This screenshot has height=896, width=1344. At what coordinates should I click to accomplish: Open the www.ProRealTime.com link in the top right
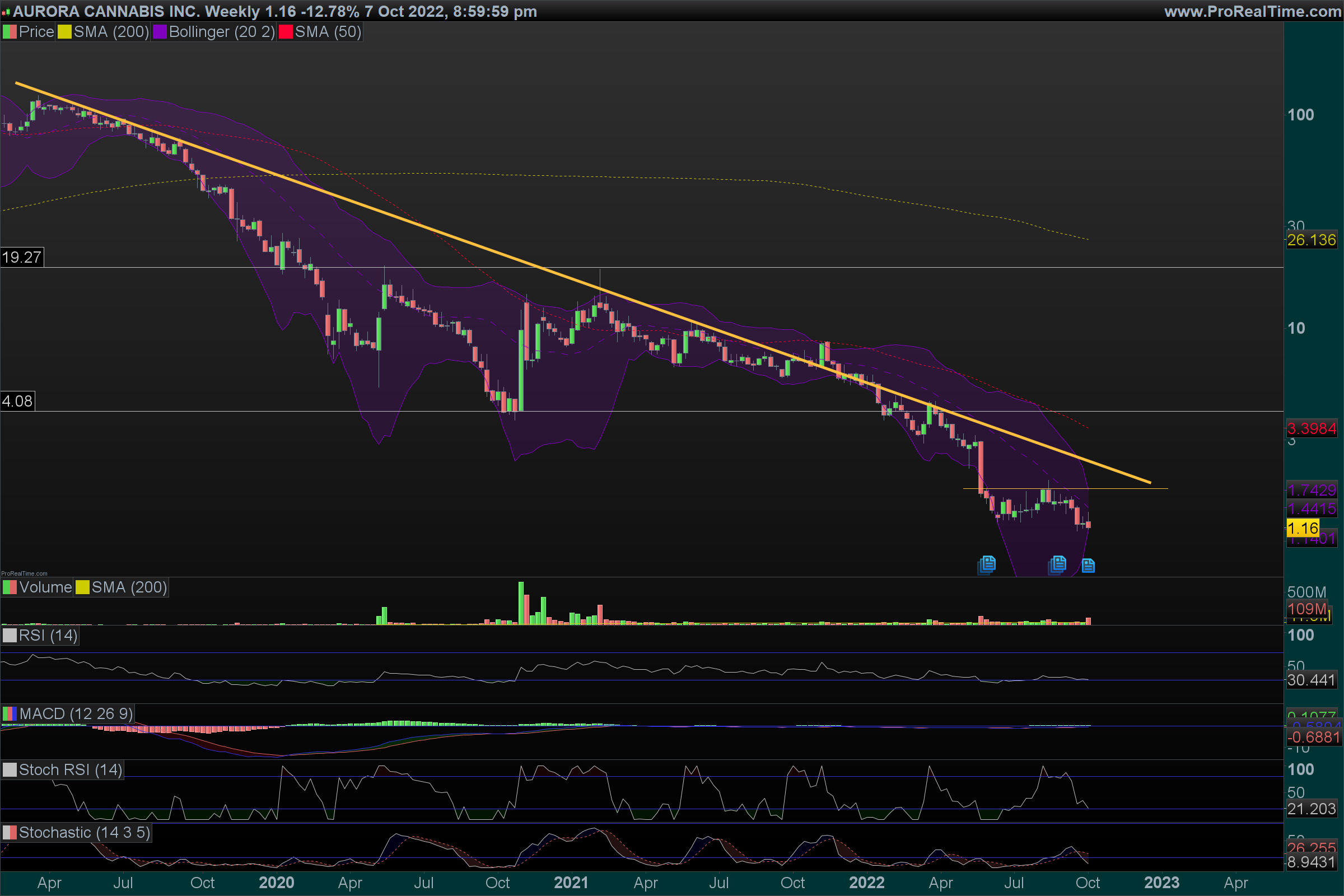pyautogui.click(x=1252, y=11)
